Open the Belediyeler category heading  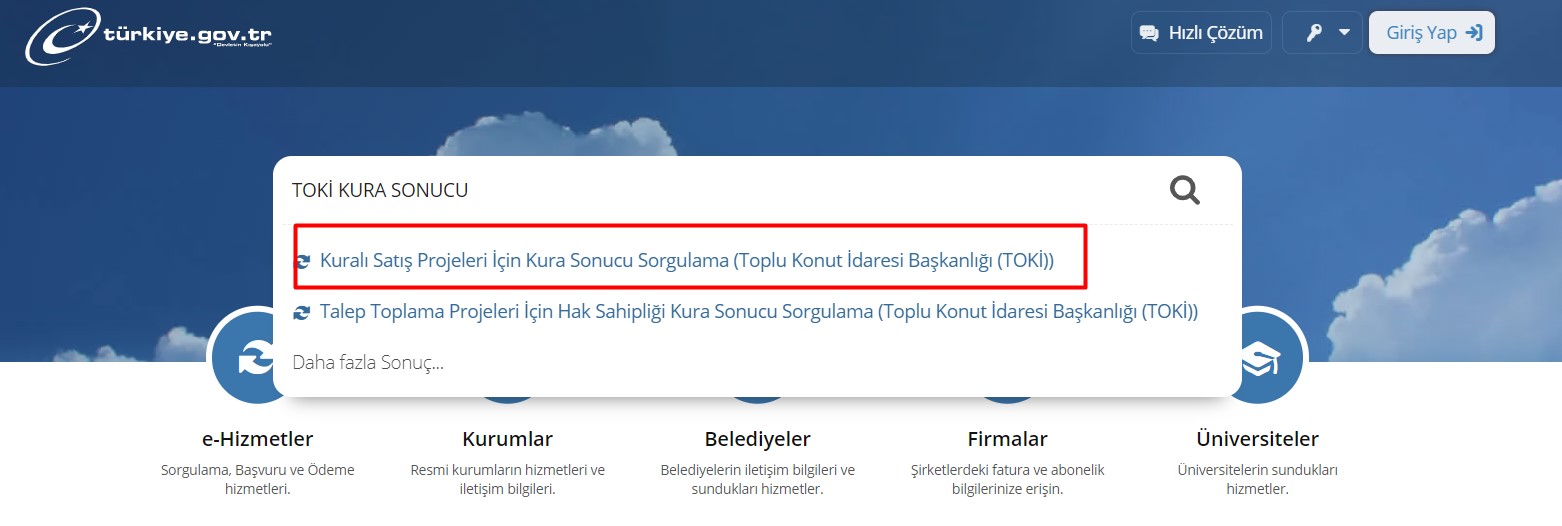758,439
